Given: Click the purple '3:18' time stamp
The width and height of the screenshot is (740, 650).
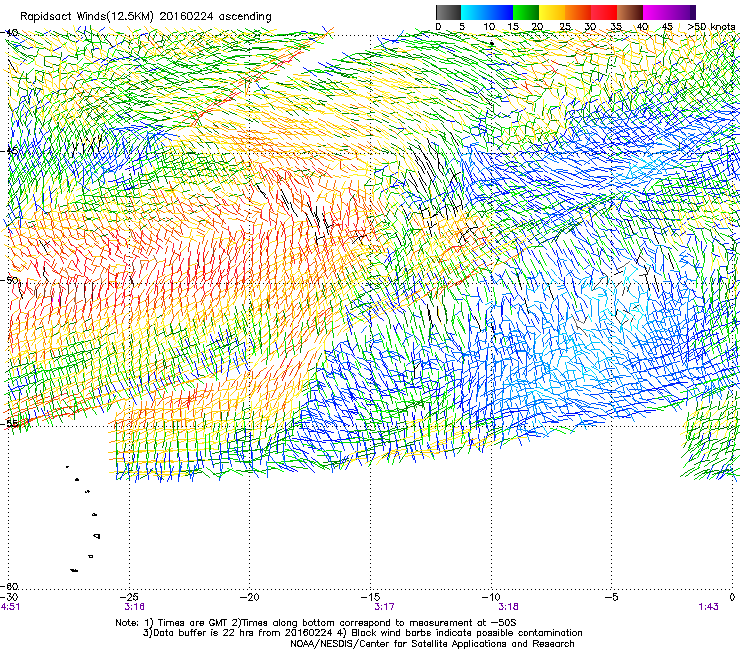Looking at the screenshot, I should click(x=508, y=607).
